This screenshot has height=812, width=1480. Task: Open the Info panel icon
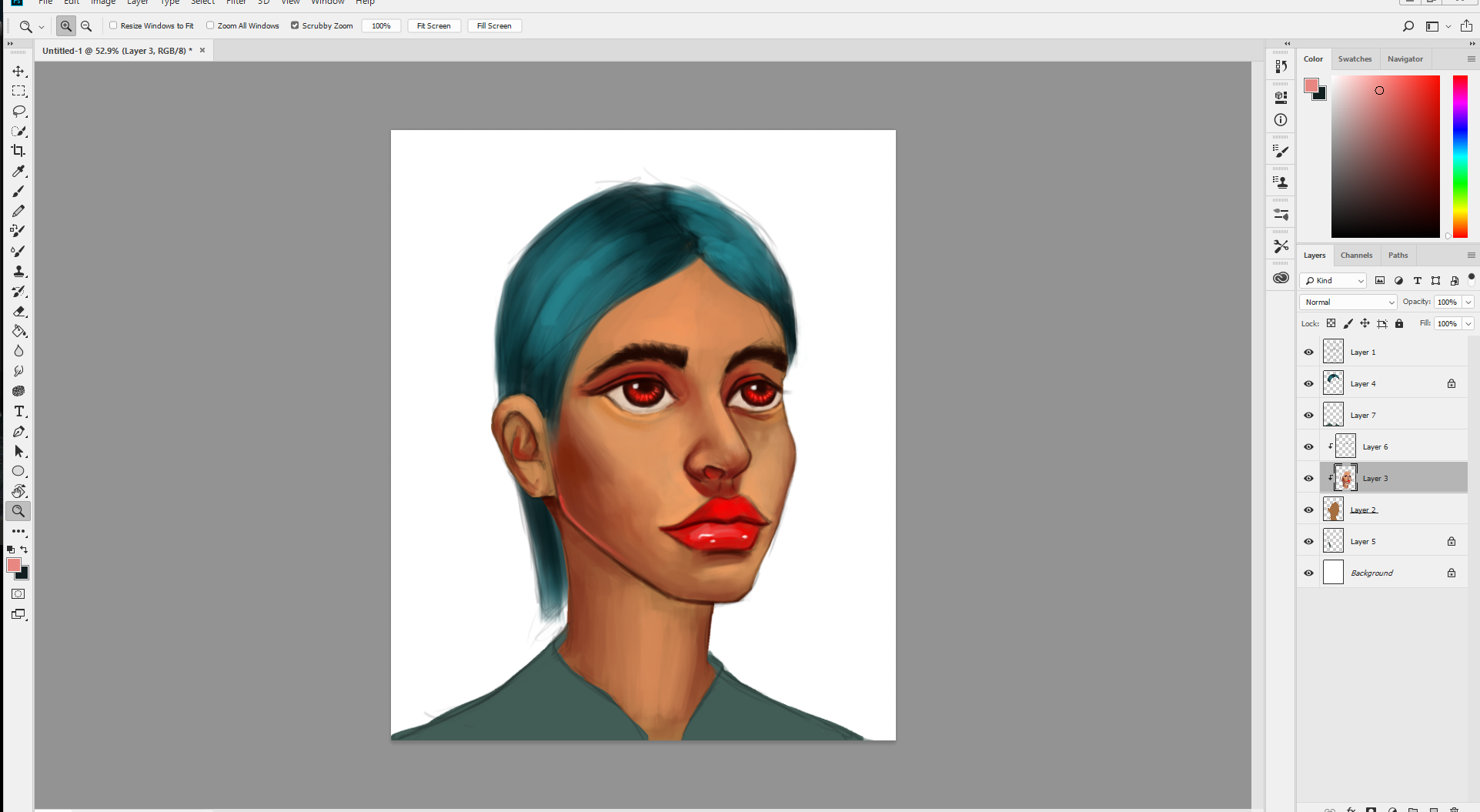(1281, 120)
